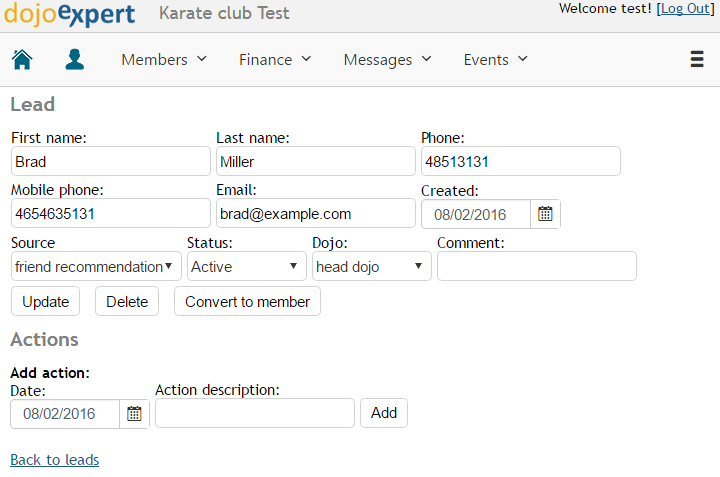
Task: Open the Dojo dropdown showing head dojo
Action: click(372, 266)
